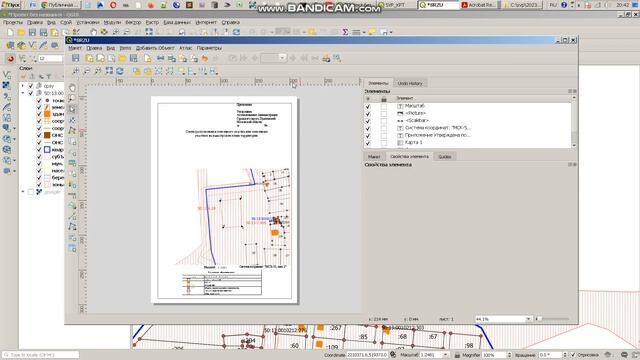The width and height of the screenshot is (640, 360).
Task: Choose the Move item content tool
Action: tap(72, 120)
